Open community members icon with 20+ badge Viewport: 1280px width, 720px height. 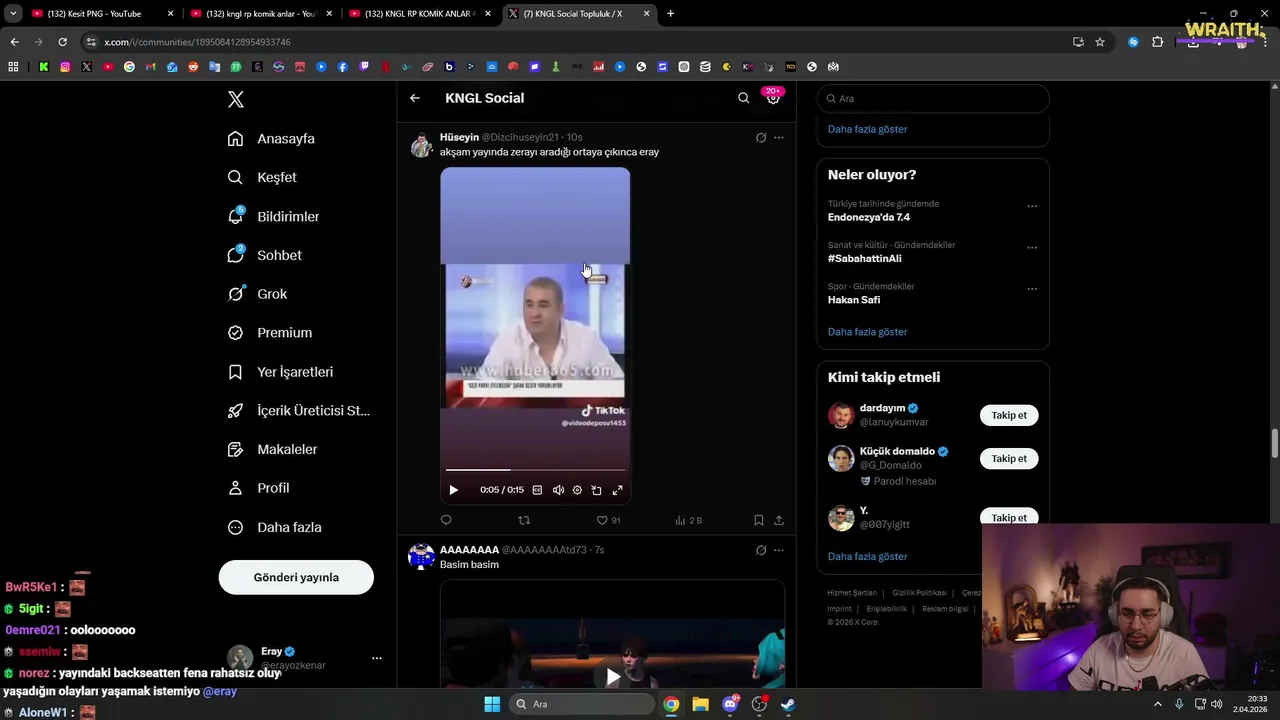[x=773, y=97]
